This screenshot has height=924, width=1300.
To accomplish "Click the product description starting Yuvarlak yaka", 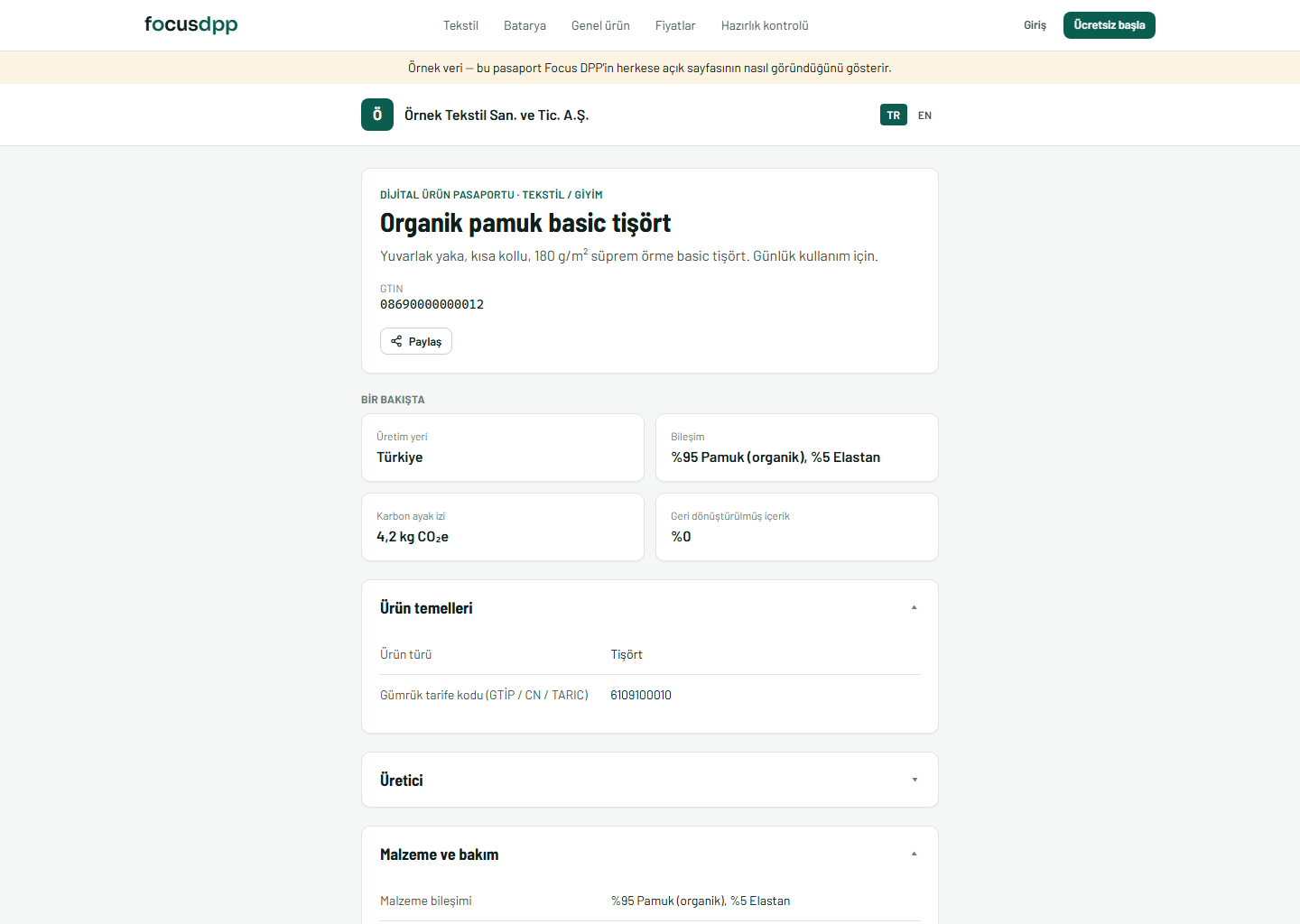I will coord(629,256).
